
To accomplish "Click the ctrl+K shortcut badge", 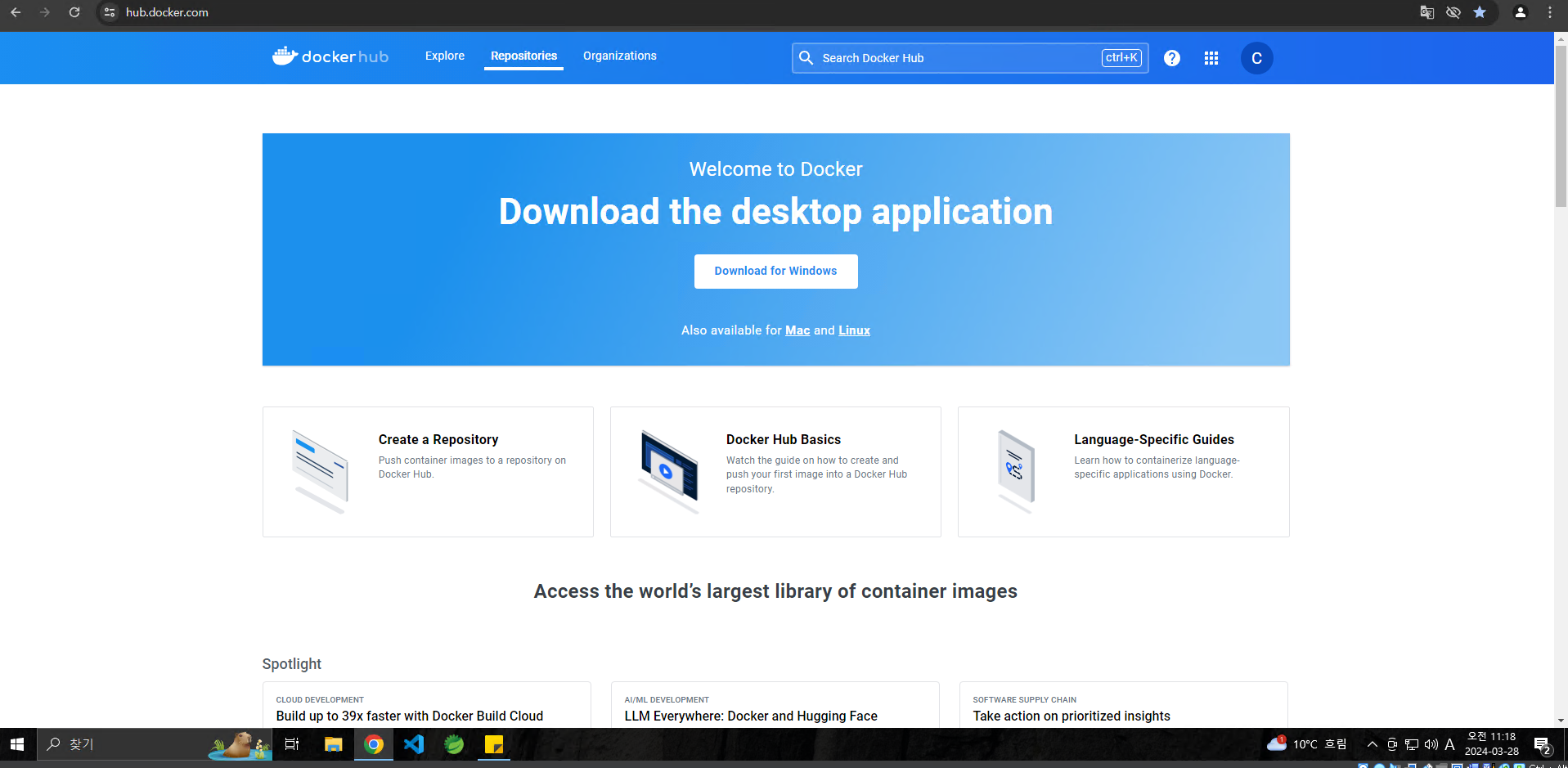I will 1121,58.
